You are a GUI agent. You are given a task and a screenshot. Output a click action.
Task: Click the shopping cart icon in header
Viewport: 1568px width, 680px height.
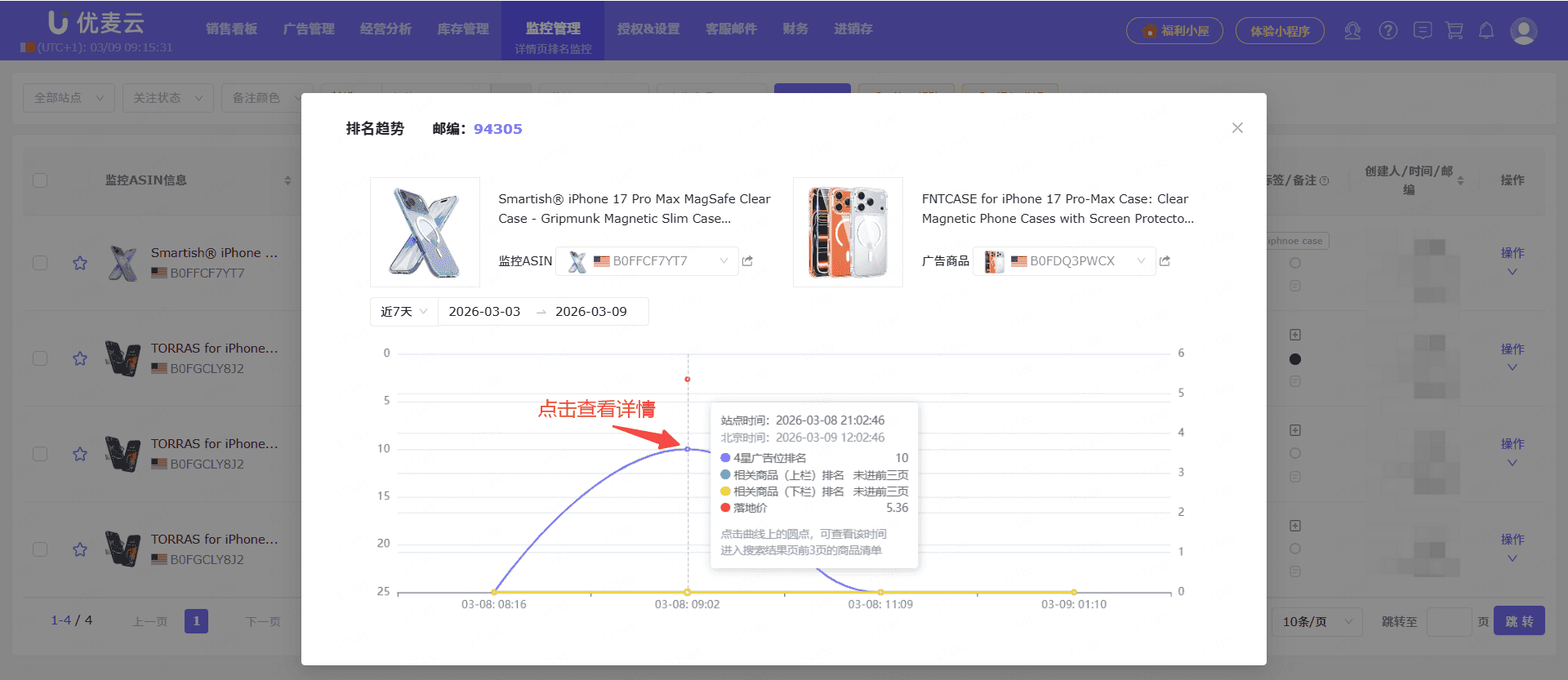[1454, 31]
